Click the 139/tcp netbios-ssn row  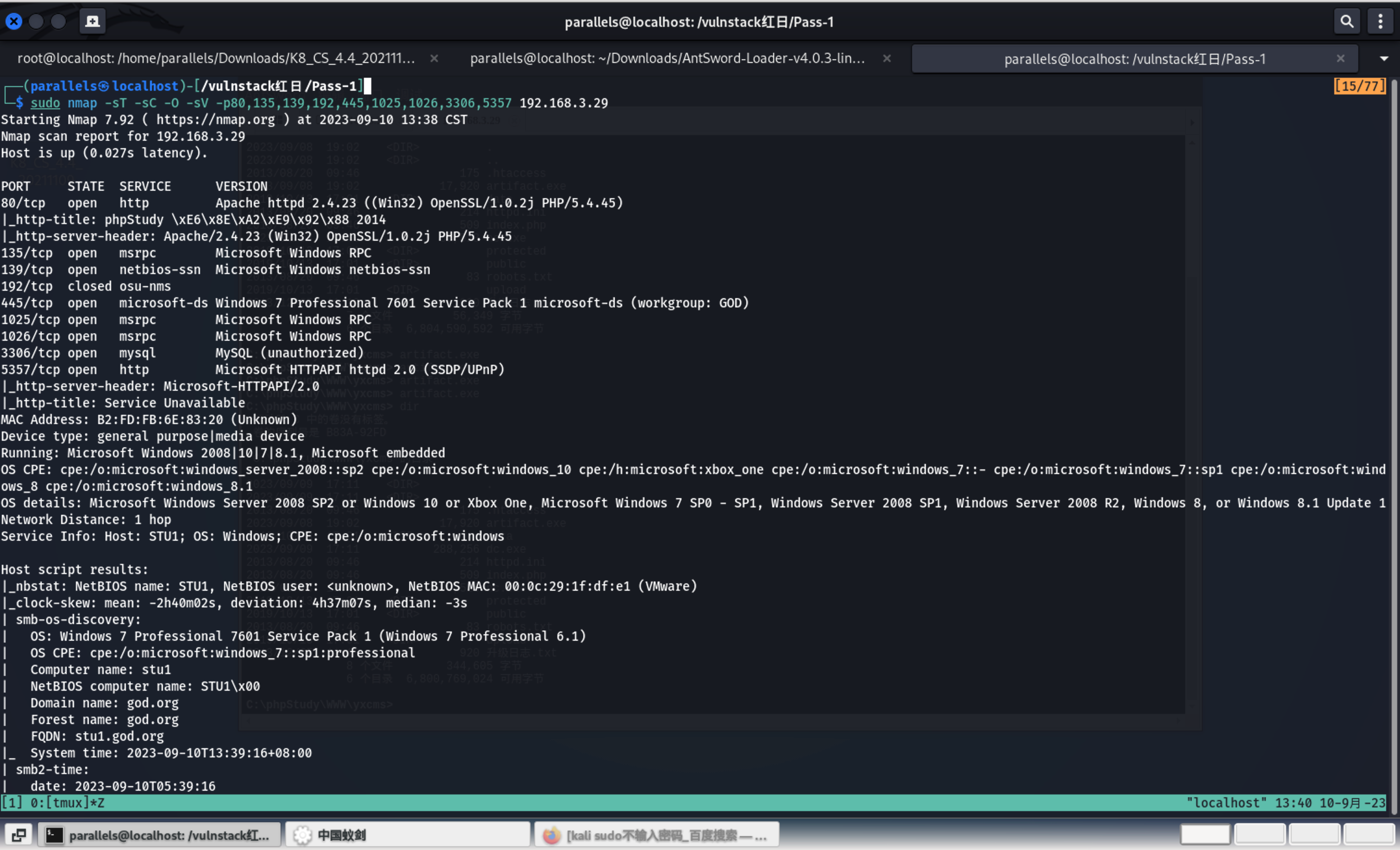(215, 269)
